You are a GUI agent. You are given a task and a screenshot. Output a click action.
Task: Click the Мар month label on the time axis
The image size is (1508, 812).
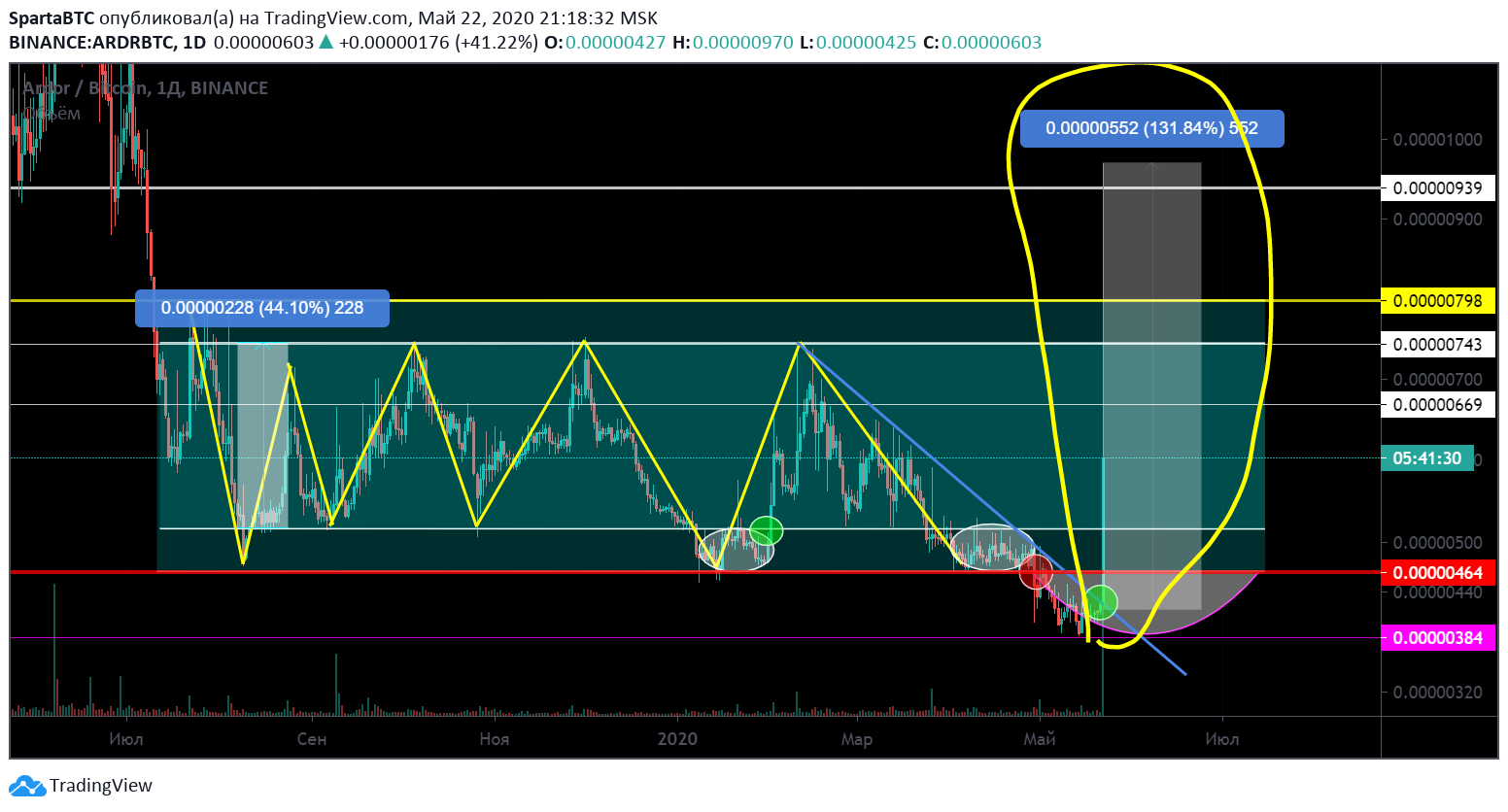tap(857, 739)
